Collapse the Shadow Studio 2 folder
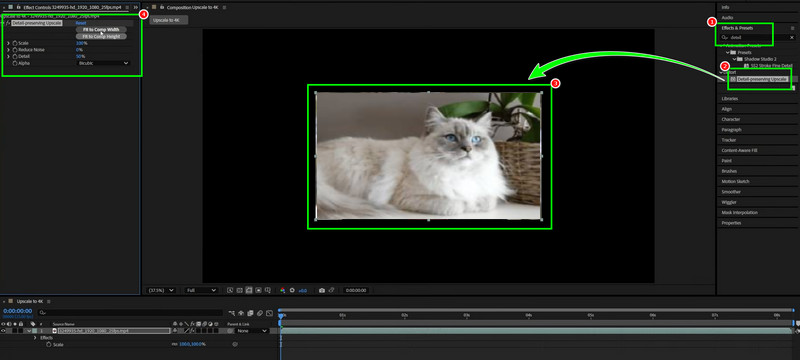Screen dimensions: 800x360 point(735,59)
